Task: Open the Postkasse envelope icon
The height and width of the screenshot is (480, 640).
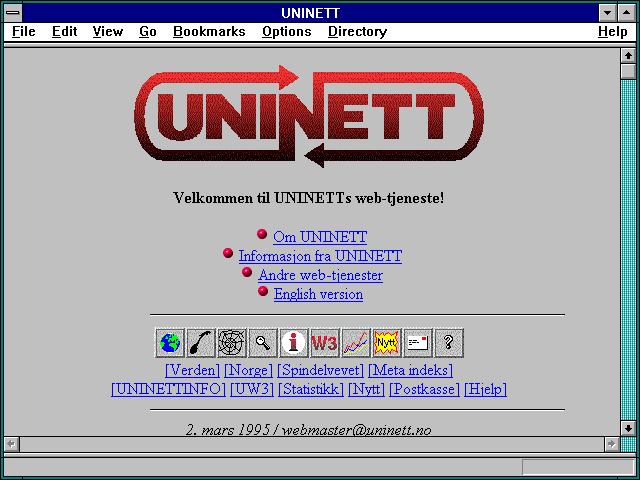Action: coord(418,342)
